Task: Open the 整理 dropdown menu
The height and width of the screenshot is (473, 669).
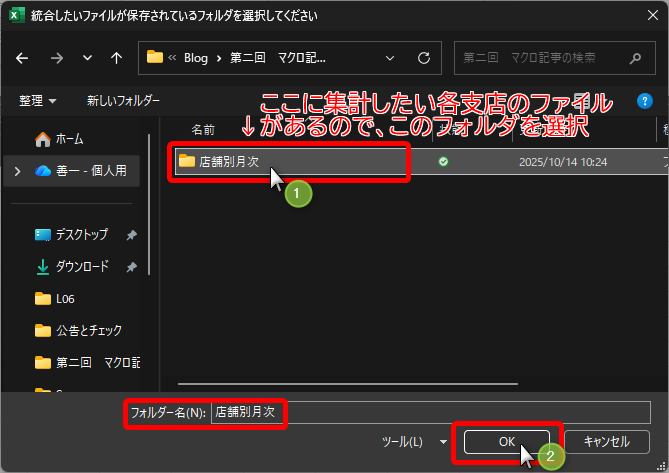Action: click(37, 101)
